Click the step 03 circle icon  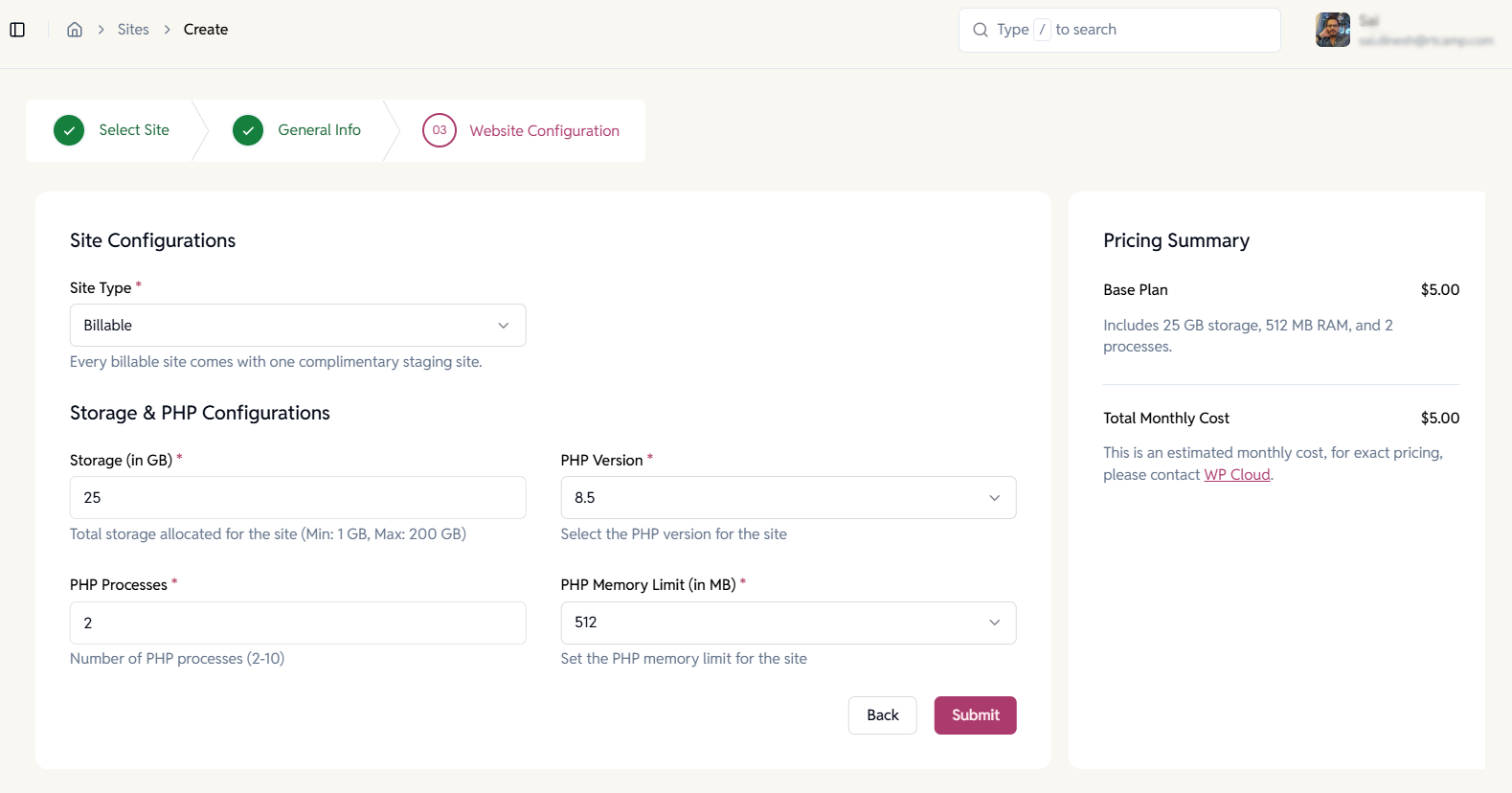click(x=440, y=130)
